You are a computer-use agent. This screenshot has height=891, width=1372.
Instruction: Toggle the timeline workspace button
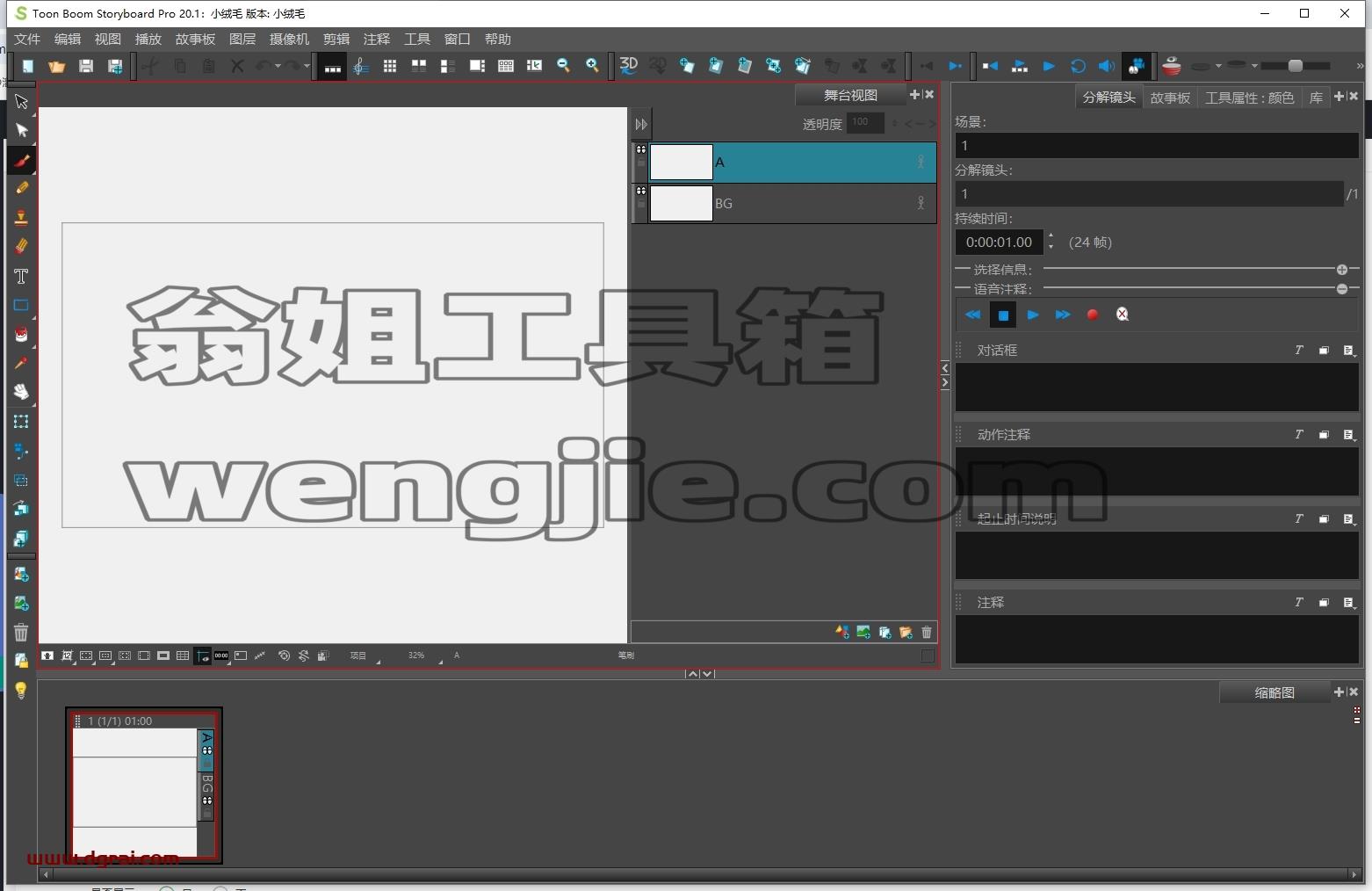tap(332, 66)
